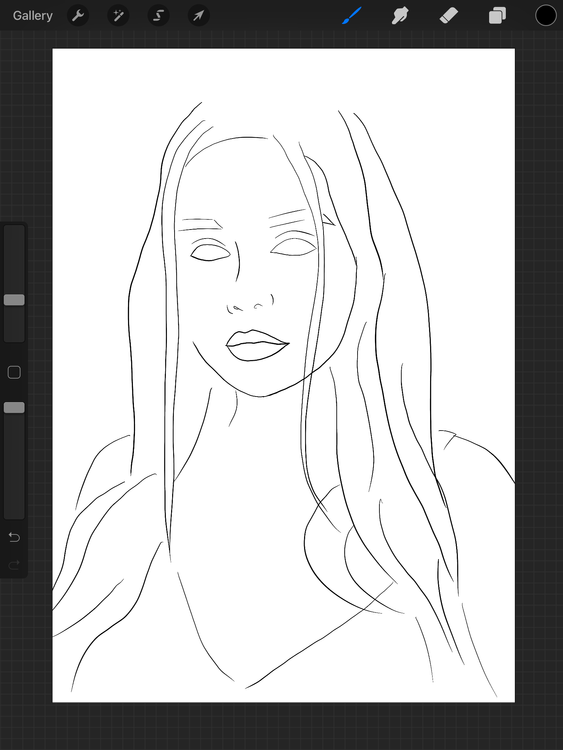Return to the Gallery
The width and height of the screenshot is (563, 750).
[33, 16]
